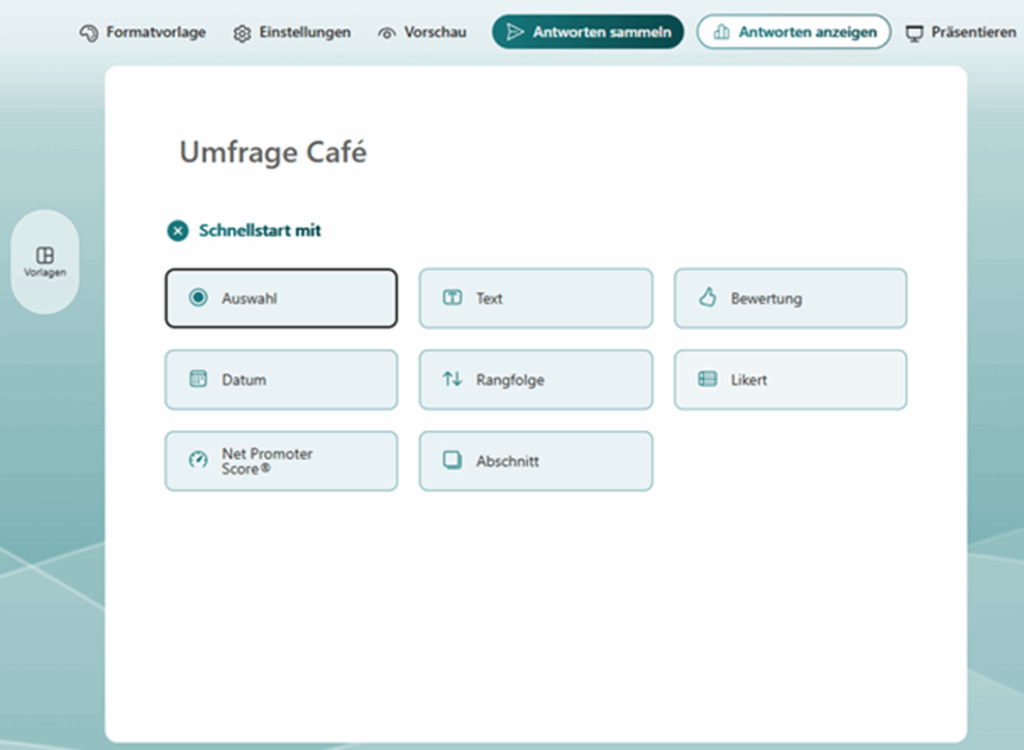Click the Text question type icon

452,297
